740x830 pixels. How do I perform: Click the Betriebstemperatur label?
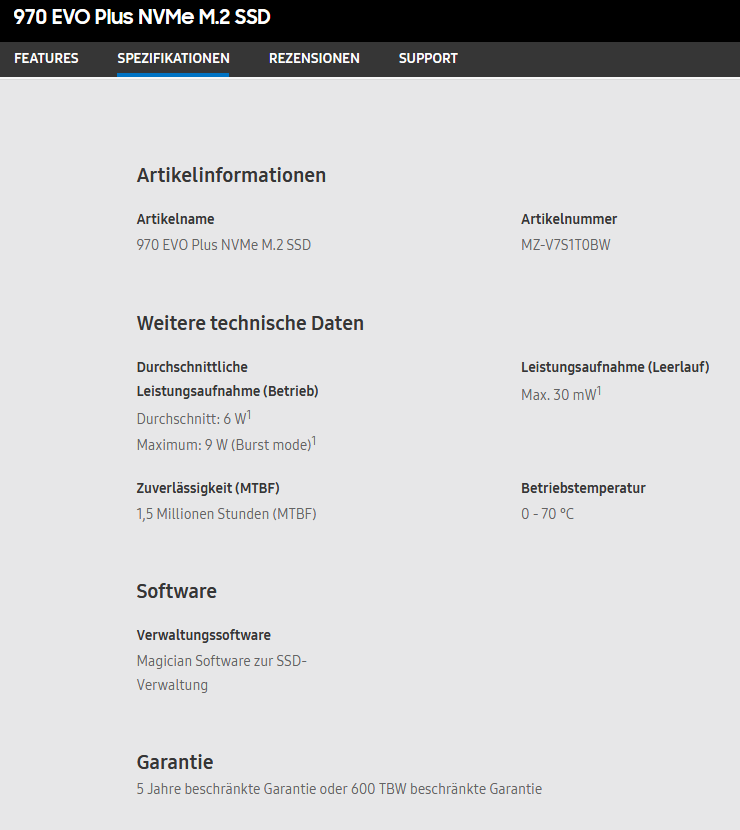(583, 488)
